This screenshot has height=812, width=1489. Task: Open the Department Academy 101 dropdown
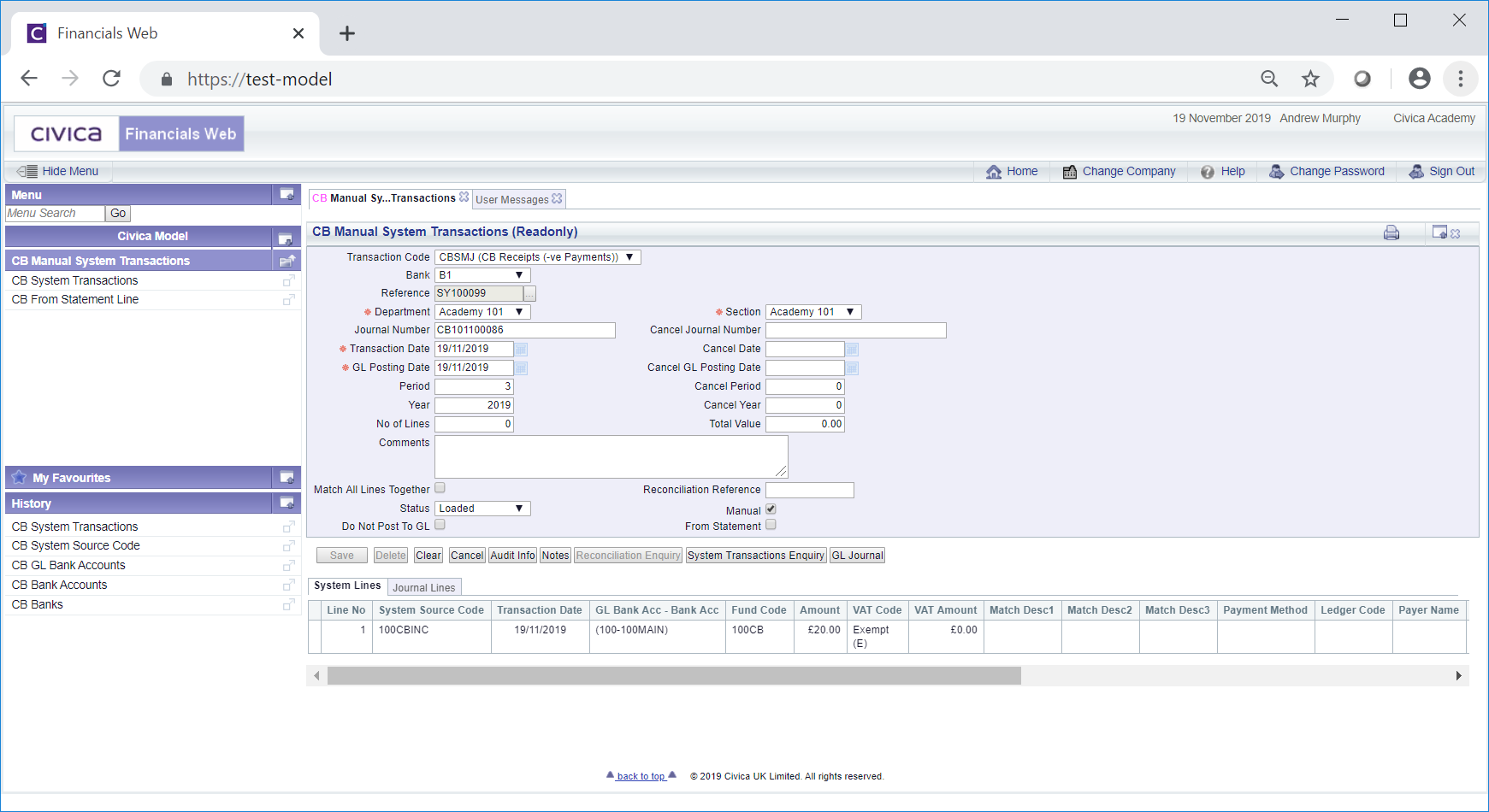point(483,312)
